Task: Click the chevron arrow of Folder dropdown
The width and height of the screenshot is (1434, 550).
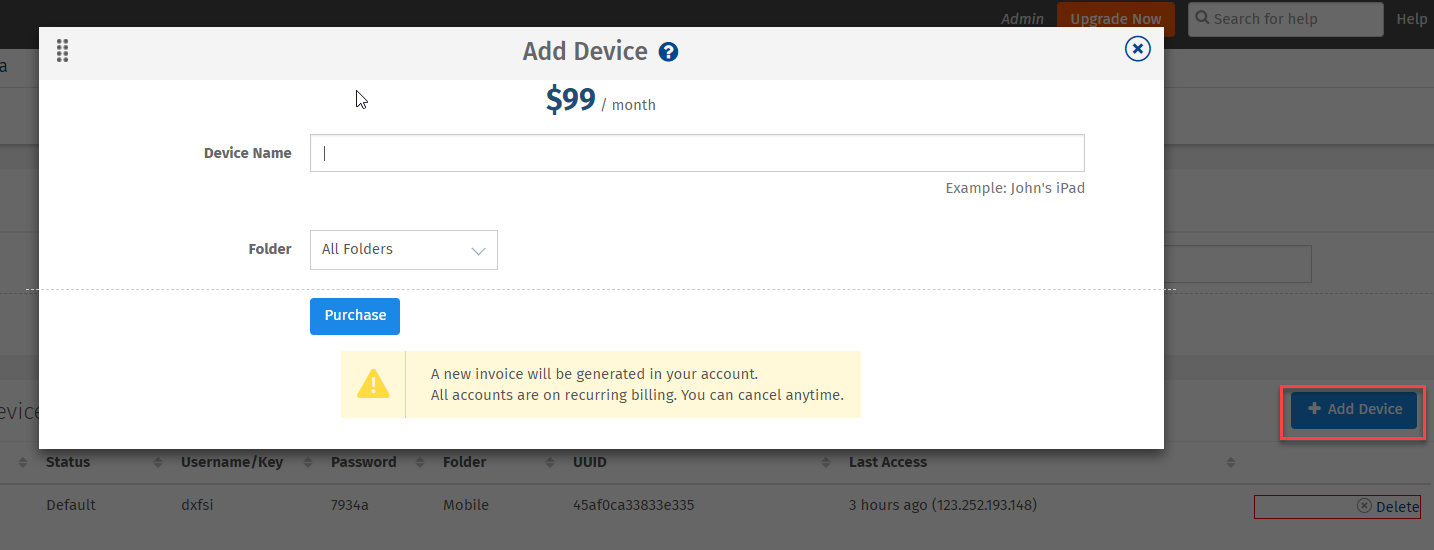Action: pos(478,250)
